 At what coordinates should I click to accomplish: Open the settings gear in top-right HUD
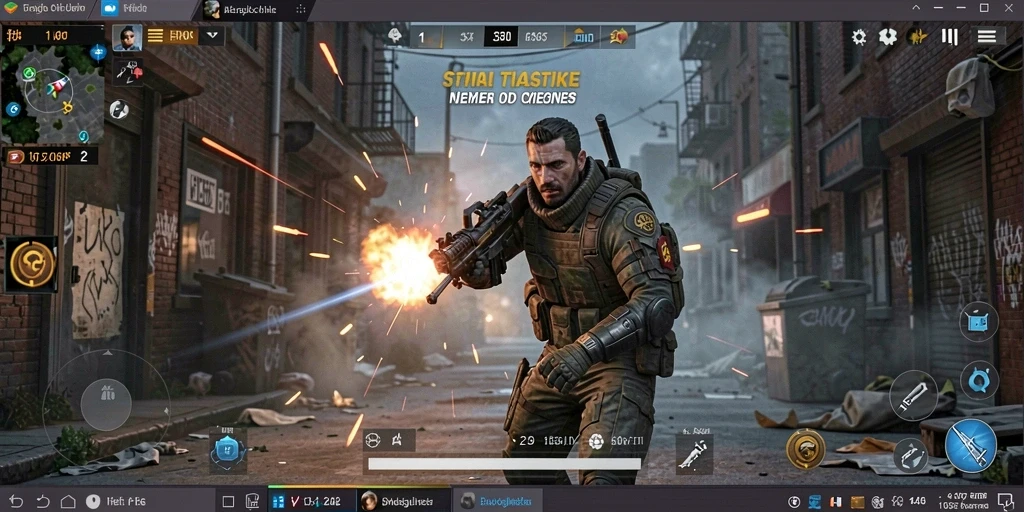859,37
